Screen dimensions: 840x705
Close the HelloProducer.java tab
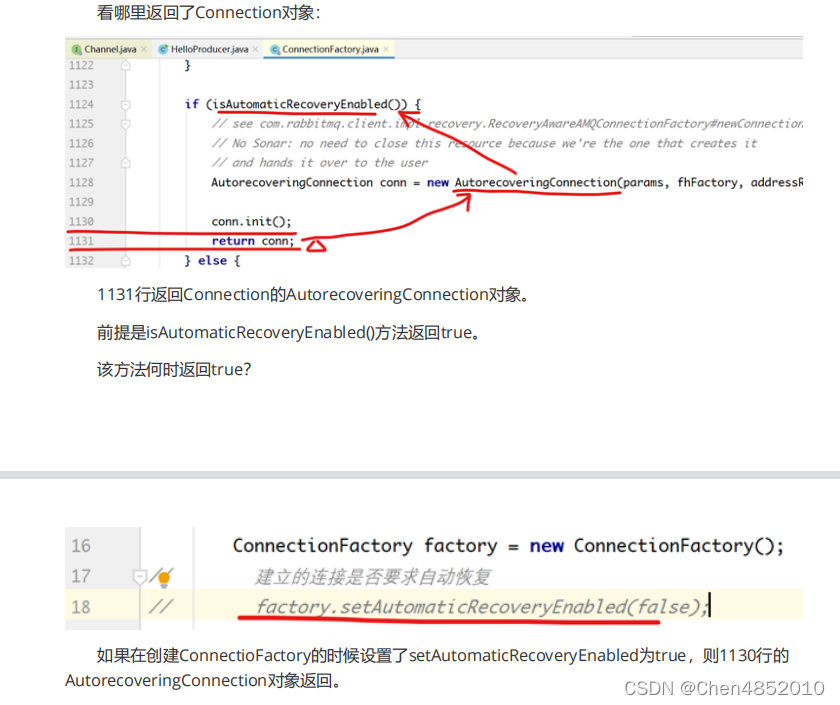[255, 49]
